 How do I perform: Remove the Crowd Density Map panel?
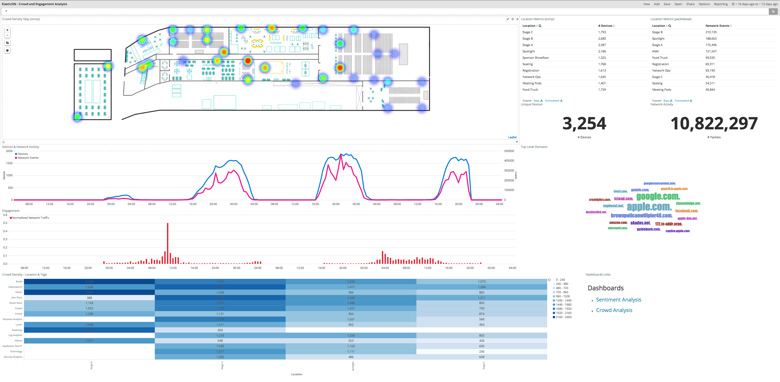click(516, 19)
